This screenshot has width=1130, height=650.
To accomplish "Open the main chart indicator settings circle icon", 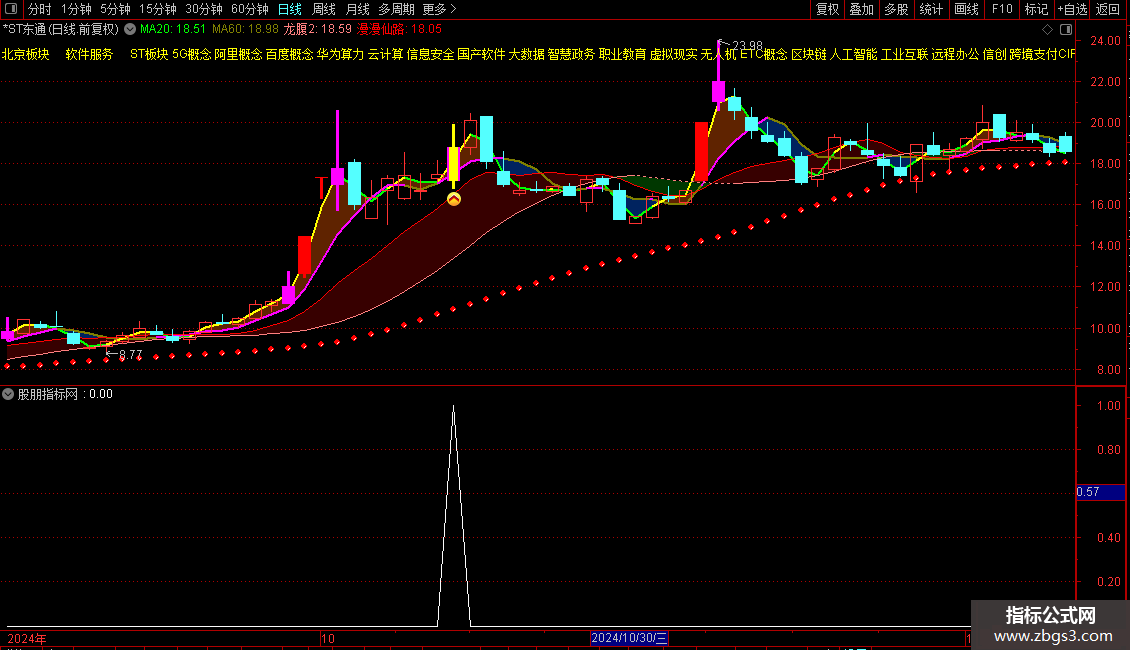I will pos(130,30).
